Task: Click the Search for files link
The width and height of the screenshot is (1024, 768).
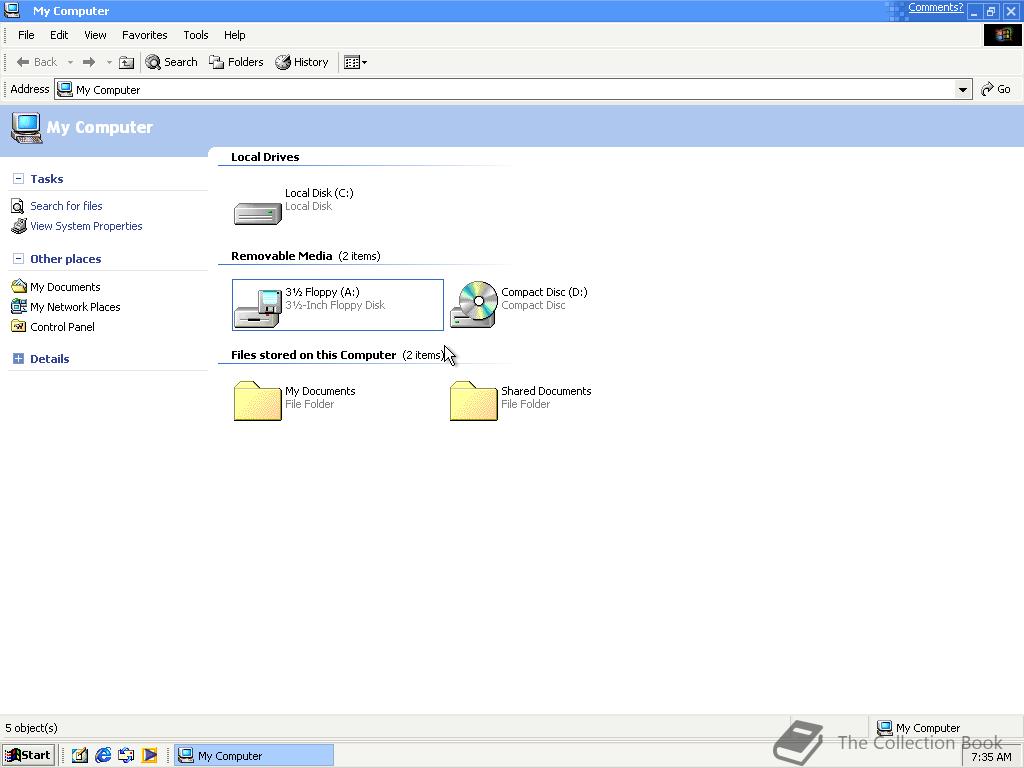Action: (66, 206)
